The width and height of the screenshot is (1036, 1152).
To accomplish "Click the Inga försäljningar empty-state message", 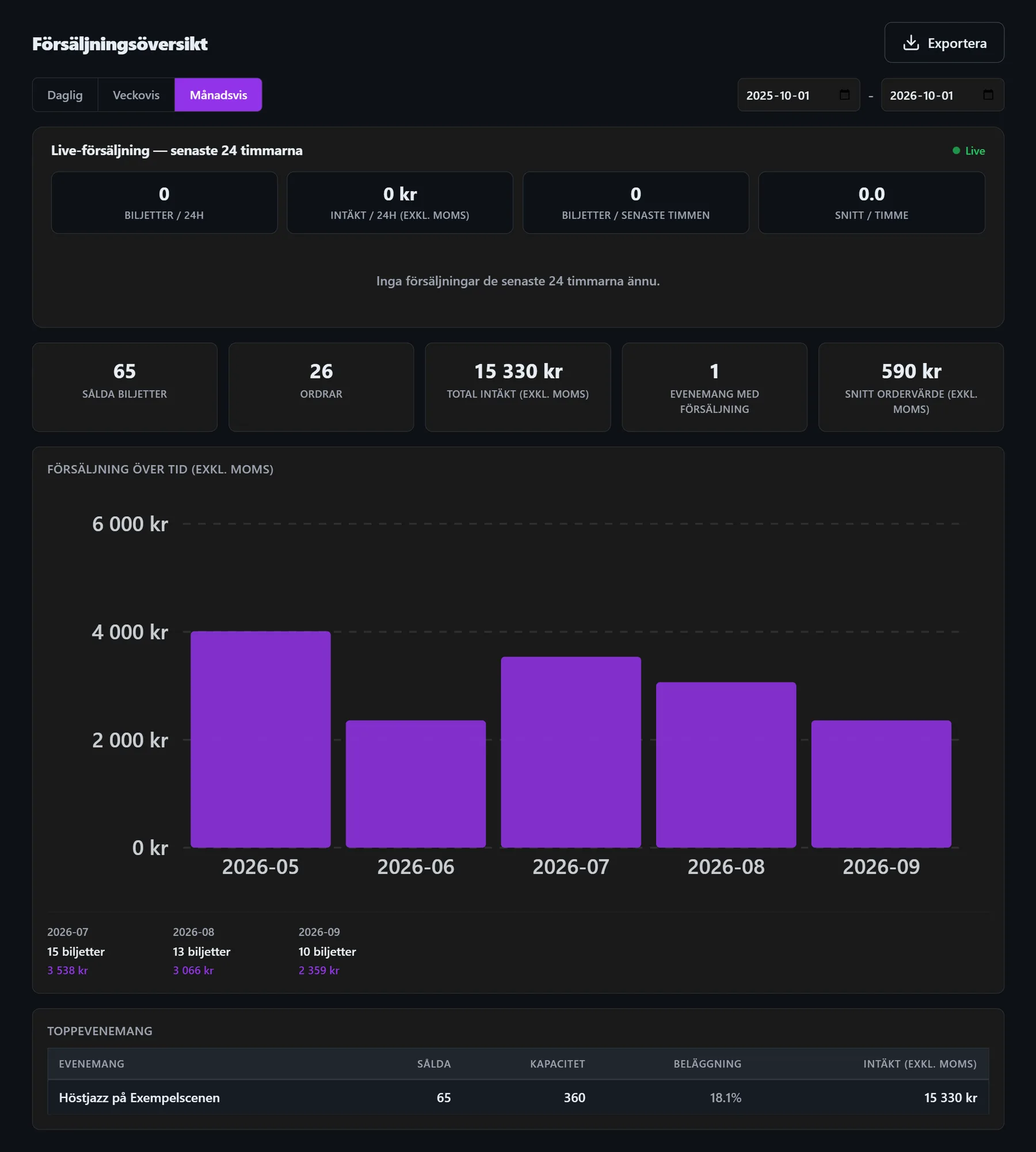I will coord(518,281).
